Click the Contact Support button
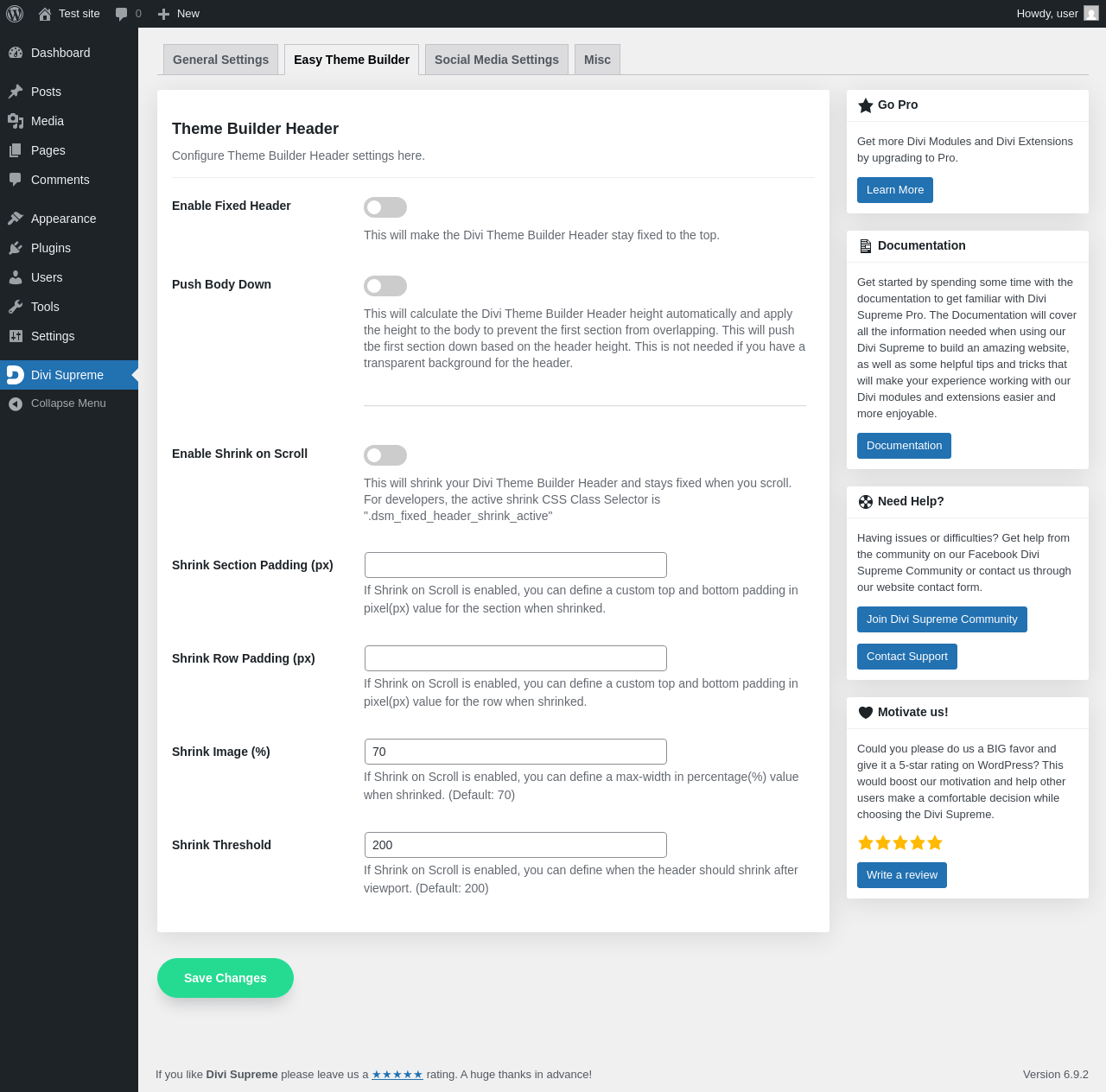 (907, 657)
